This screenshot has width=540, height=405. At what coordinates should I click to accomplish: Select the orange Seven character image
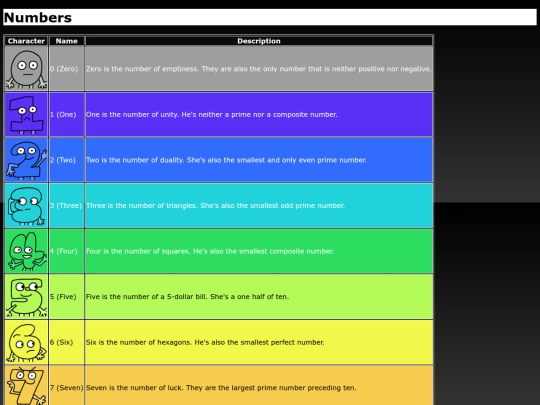point(26,386)
